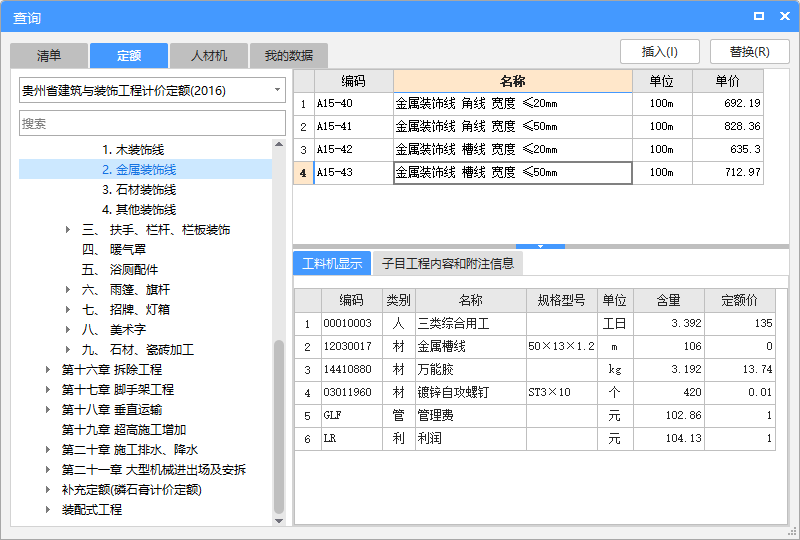Open the 人材机 tab
The image size is (800, 540).
[209, 56]
